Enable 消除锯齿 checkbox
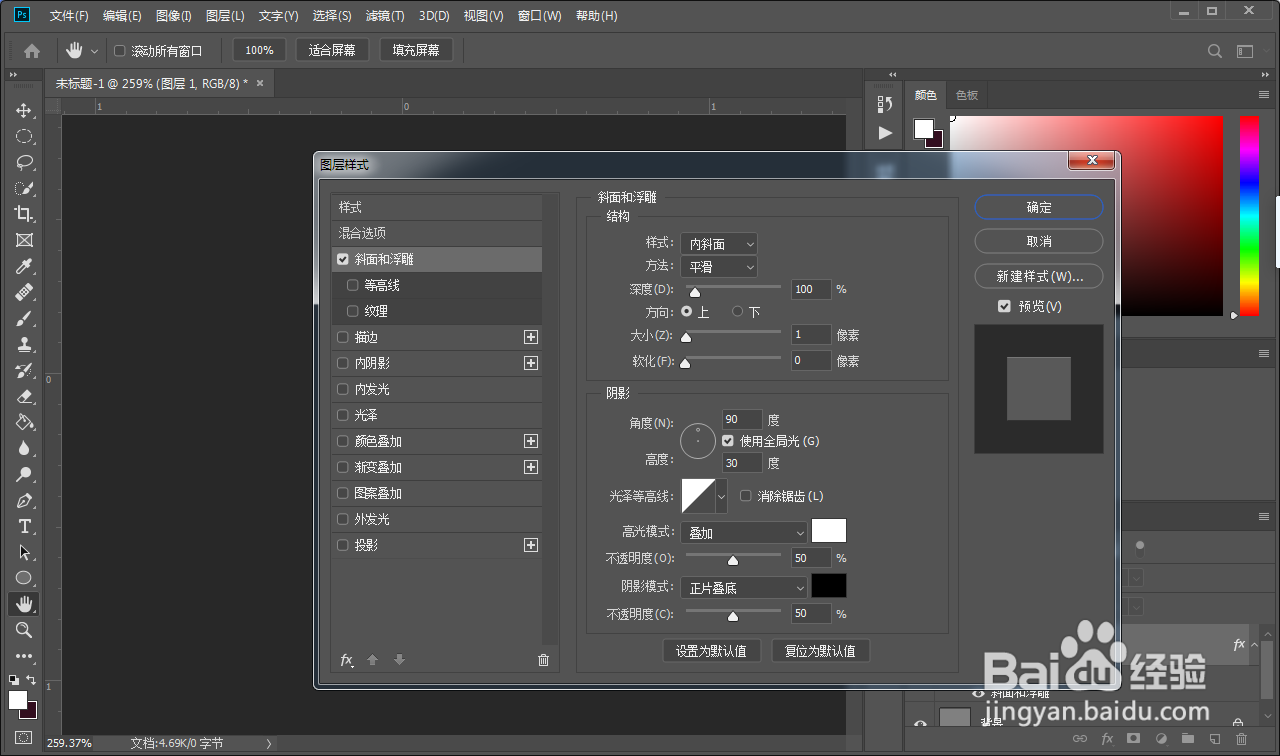The image size is (1280, 756). click(745, 495)
